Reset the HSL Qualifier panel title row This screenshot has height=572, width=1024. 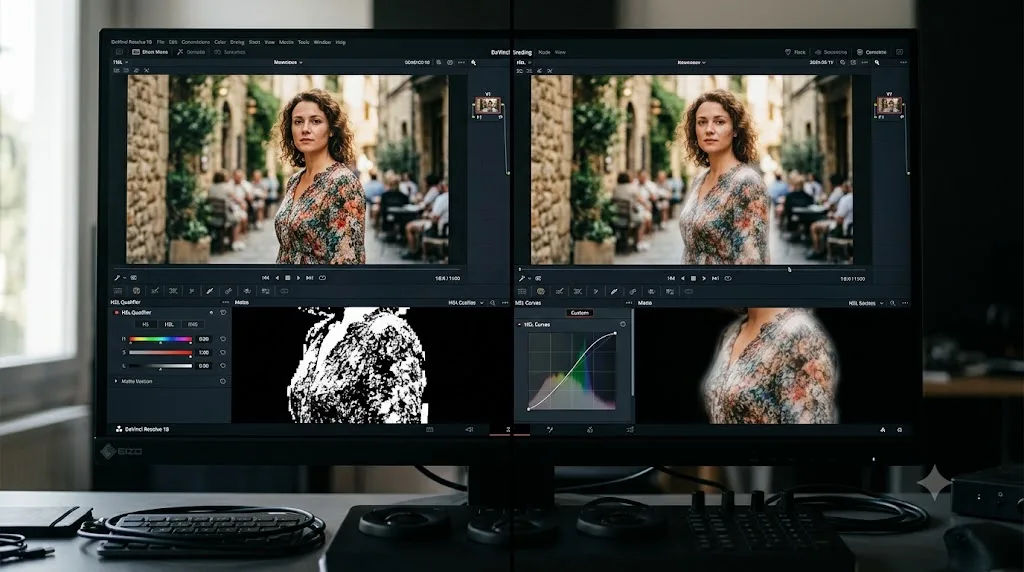pyautogui.click(x=223, y=313)
